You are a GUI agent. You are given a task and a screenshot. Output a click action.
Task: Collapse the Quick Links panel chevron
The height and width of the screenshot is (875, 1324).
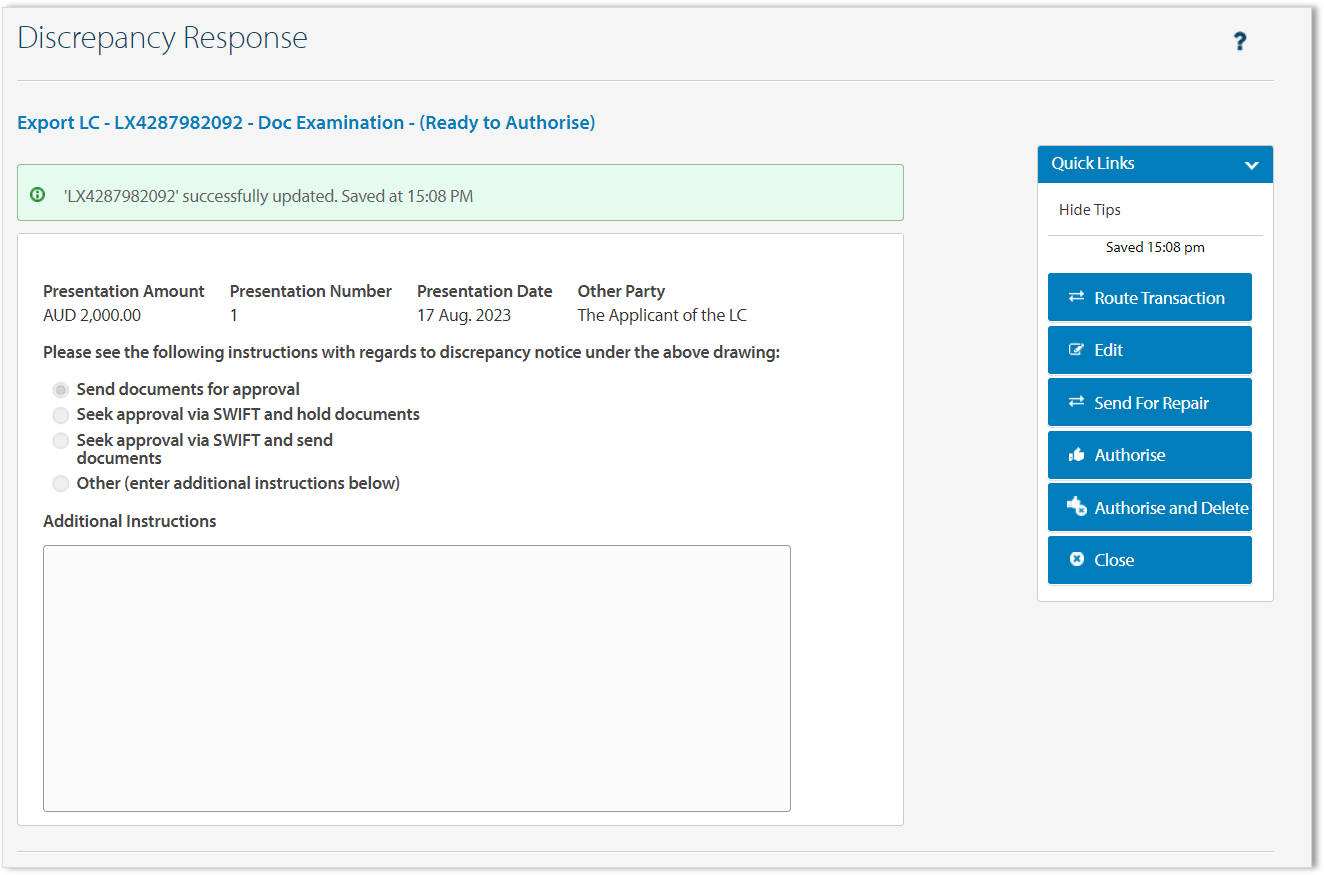tap(1251, 165)
